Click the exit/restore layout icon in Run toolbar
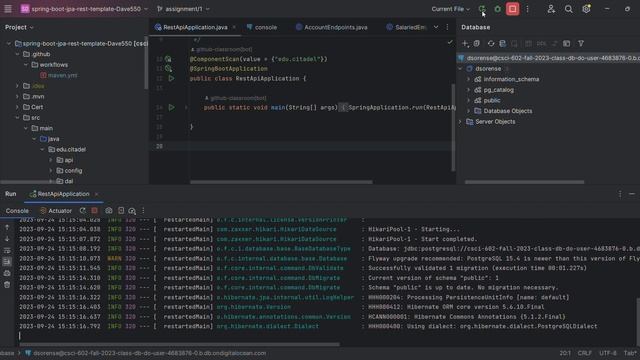 click(x=121, y=211)
